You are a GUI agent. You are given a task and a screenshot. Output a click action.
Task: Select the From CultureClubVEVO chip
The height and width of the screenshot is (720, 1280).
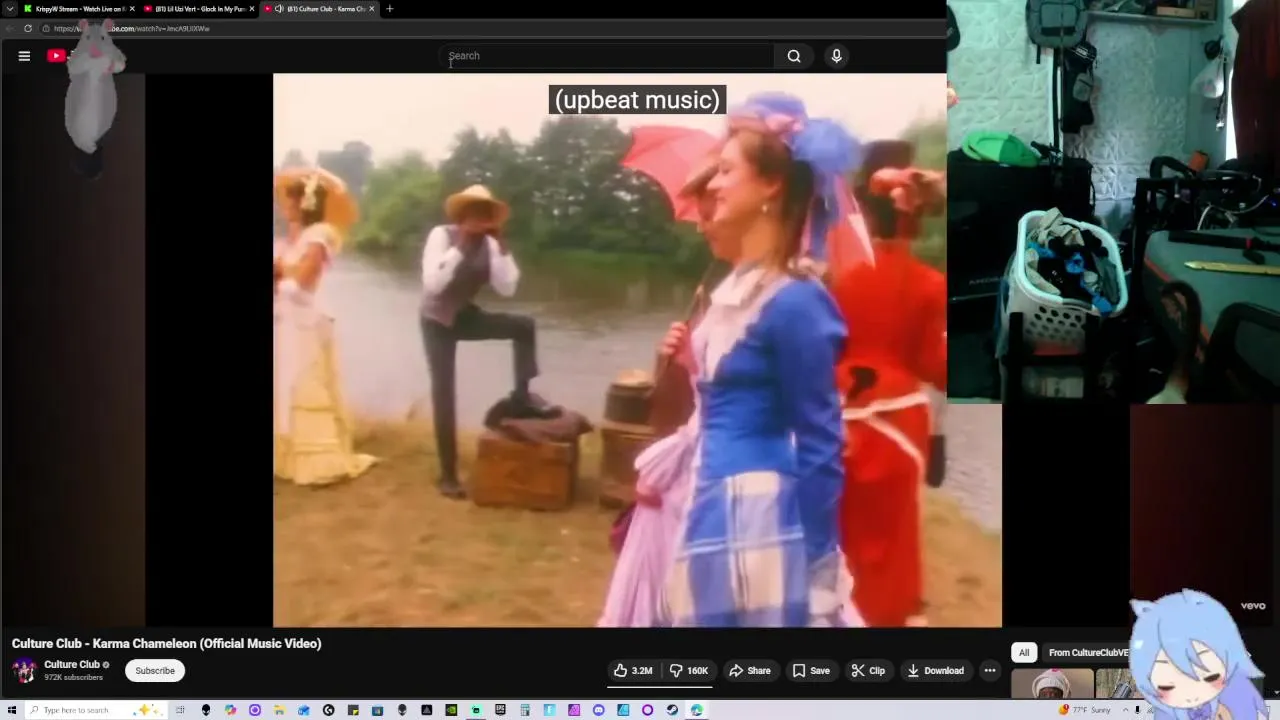pyautogui.click(x=1088, y=652)
